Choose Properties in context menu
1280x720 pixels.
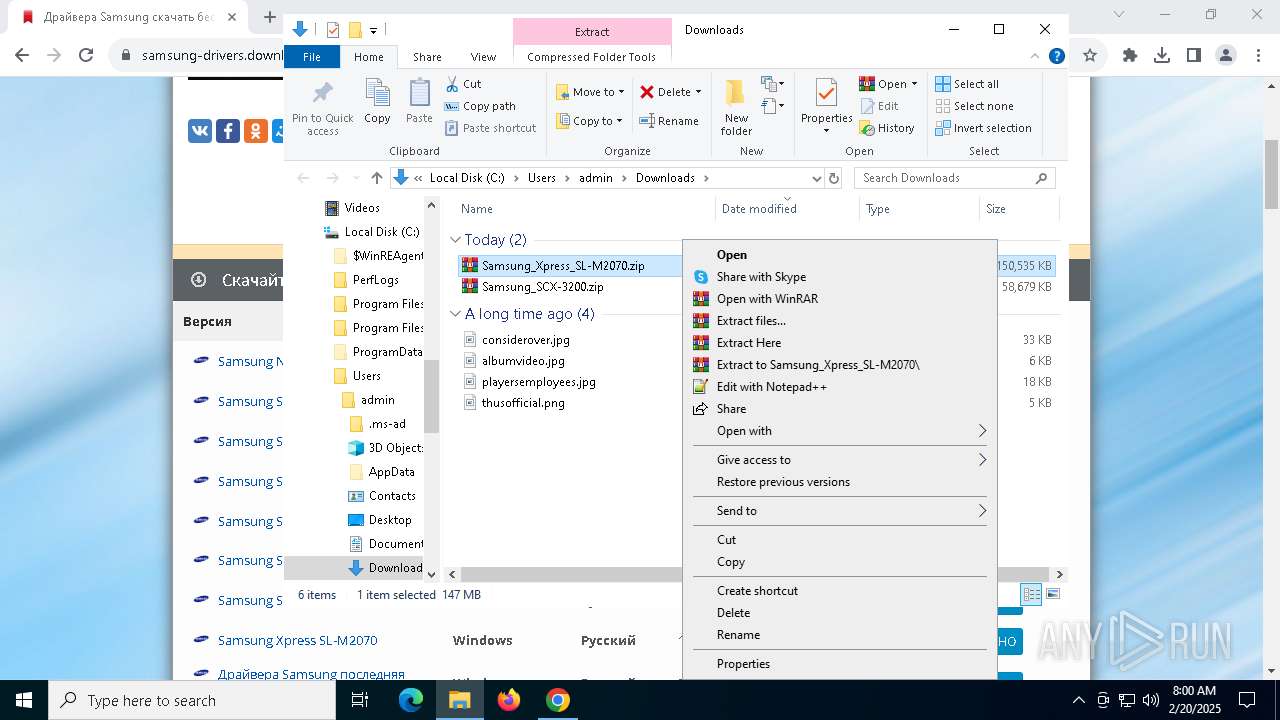[x=840, y=664]
